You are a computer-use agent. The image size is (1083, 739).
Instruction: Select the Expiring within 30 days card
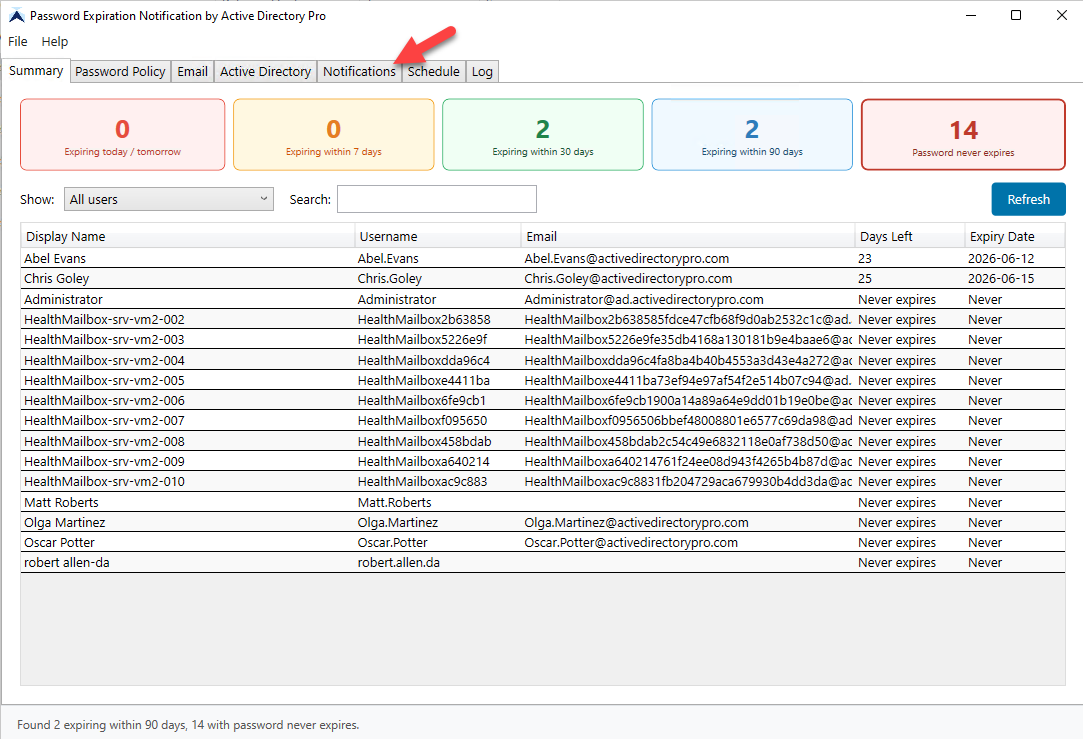pos(543,135)
